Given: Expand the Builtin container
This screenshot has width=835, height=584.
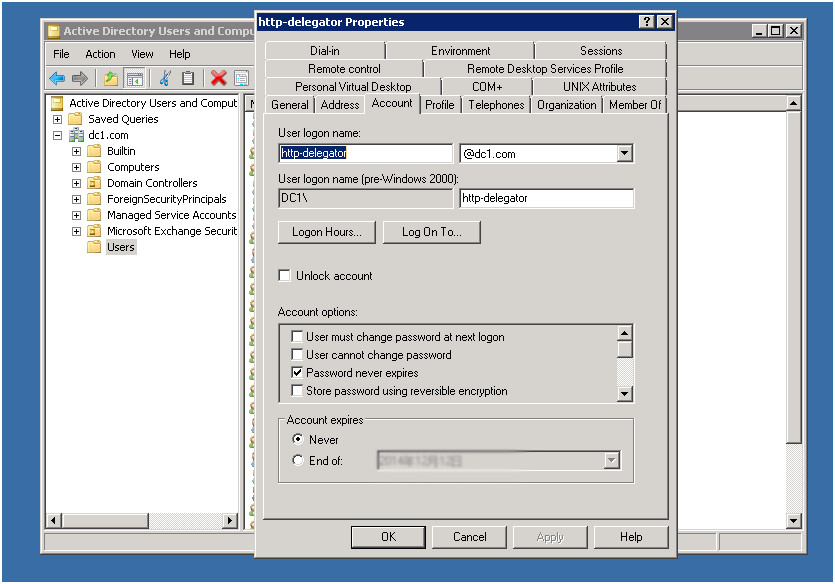Looking at the screenshot, I should point(75,151).
